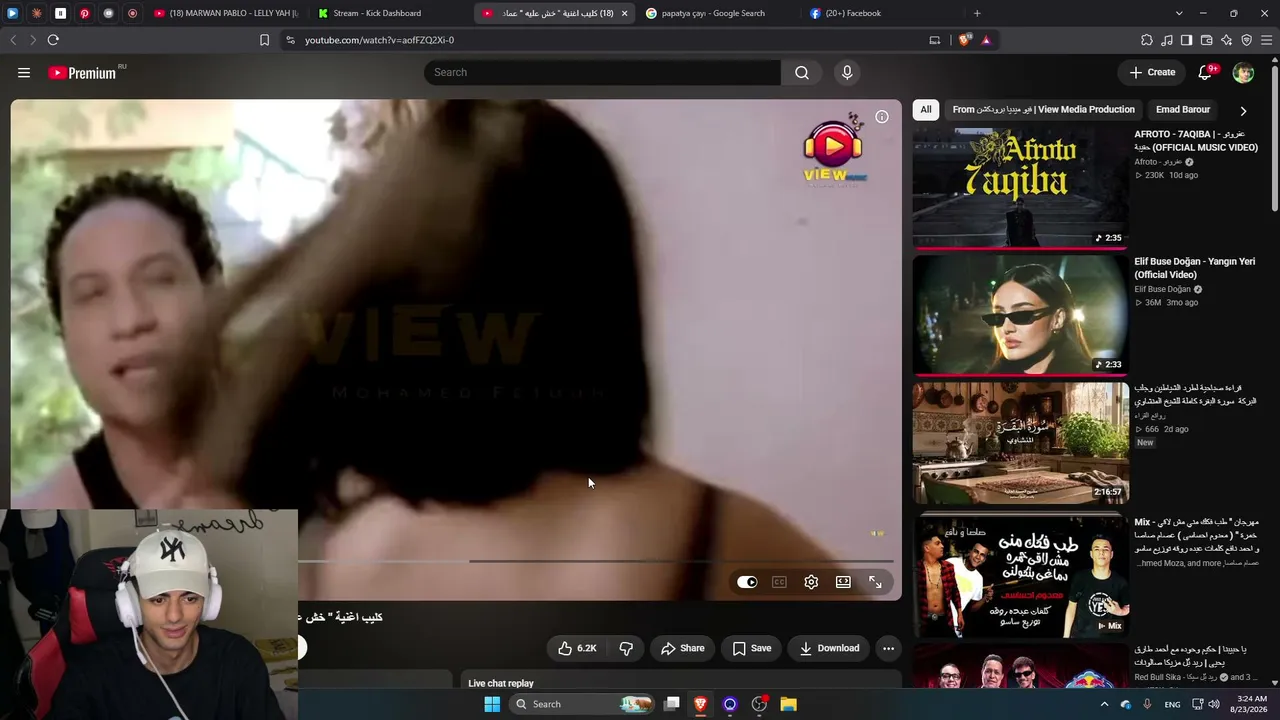Click the YouTube search input field
The height and width of the screenshot is (720, 1280).
(x=603, y=72)
